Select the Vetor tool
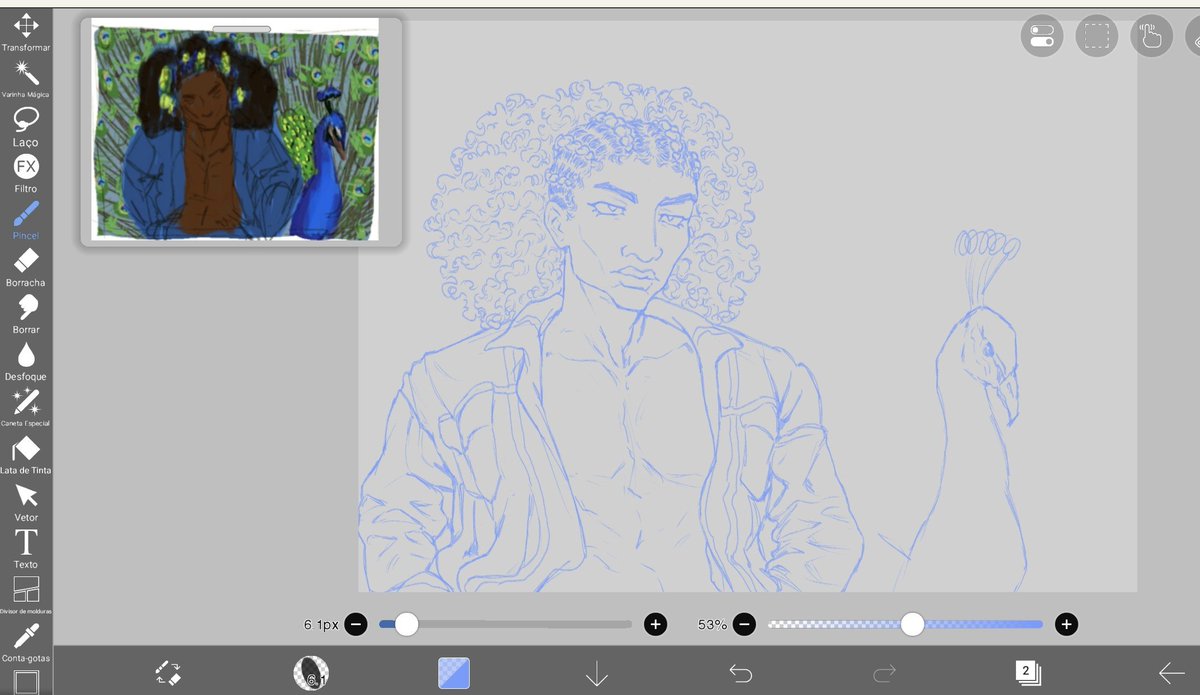Screen dimensions: 1200x695 (x=26, y=503)
